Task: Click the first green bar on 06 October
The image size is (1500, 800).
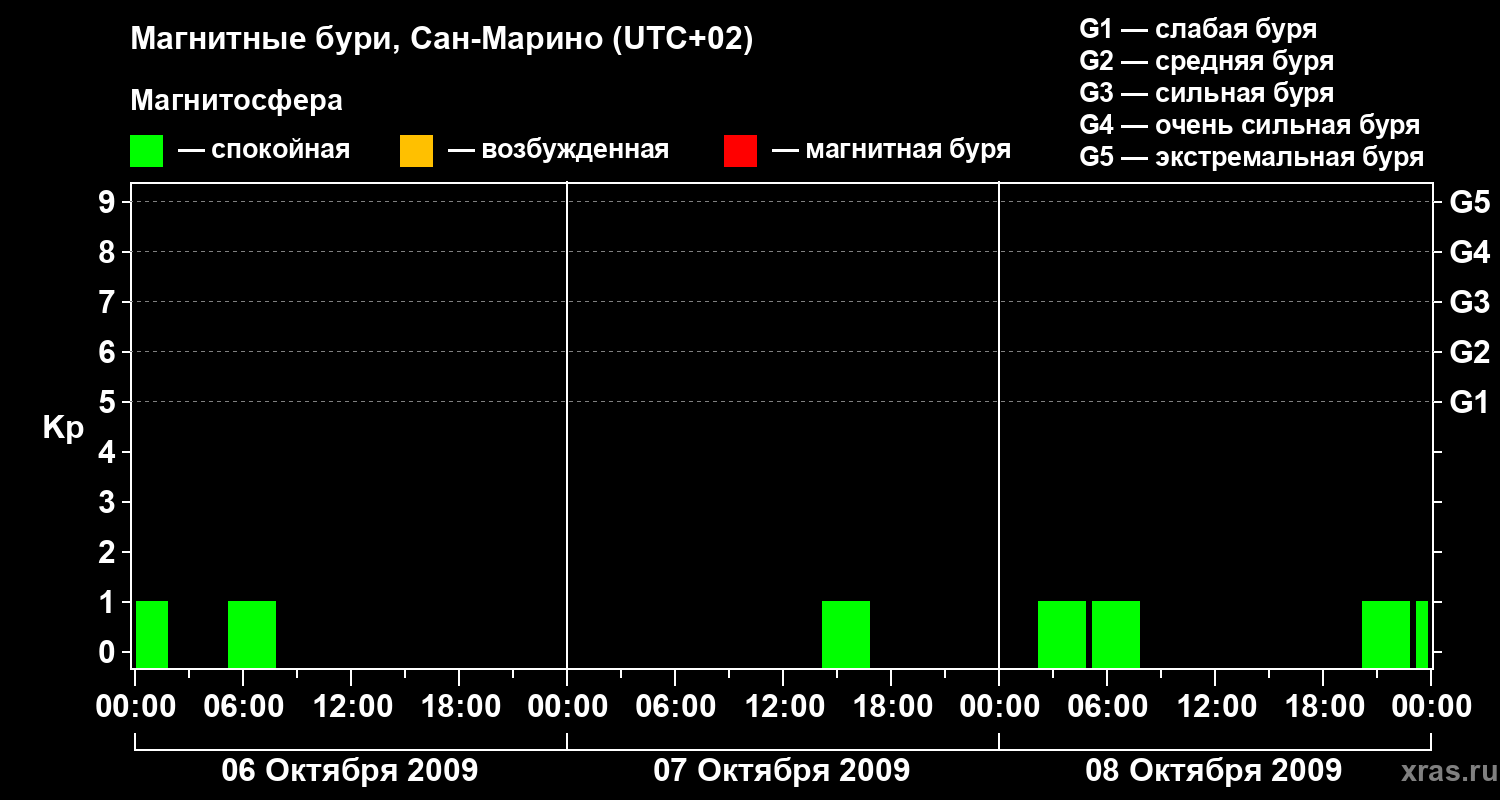Action: tap(152, 634)
